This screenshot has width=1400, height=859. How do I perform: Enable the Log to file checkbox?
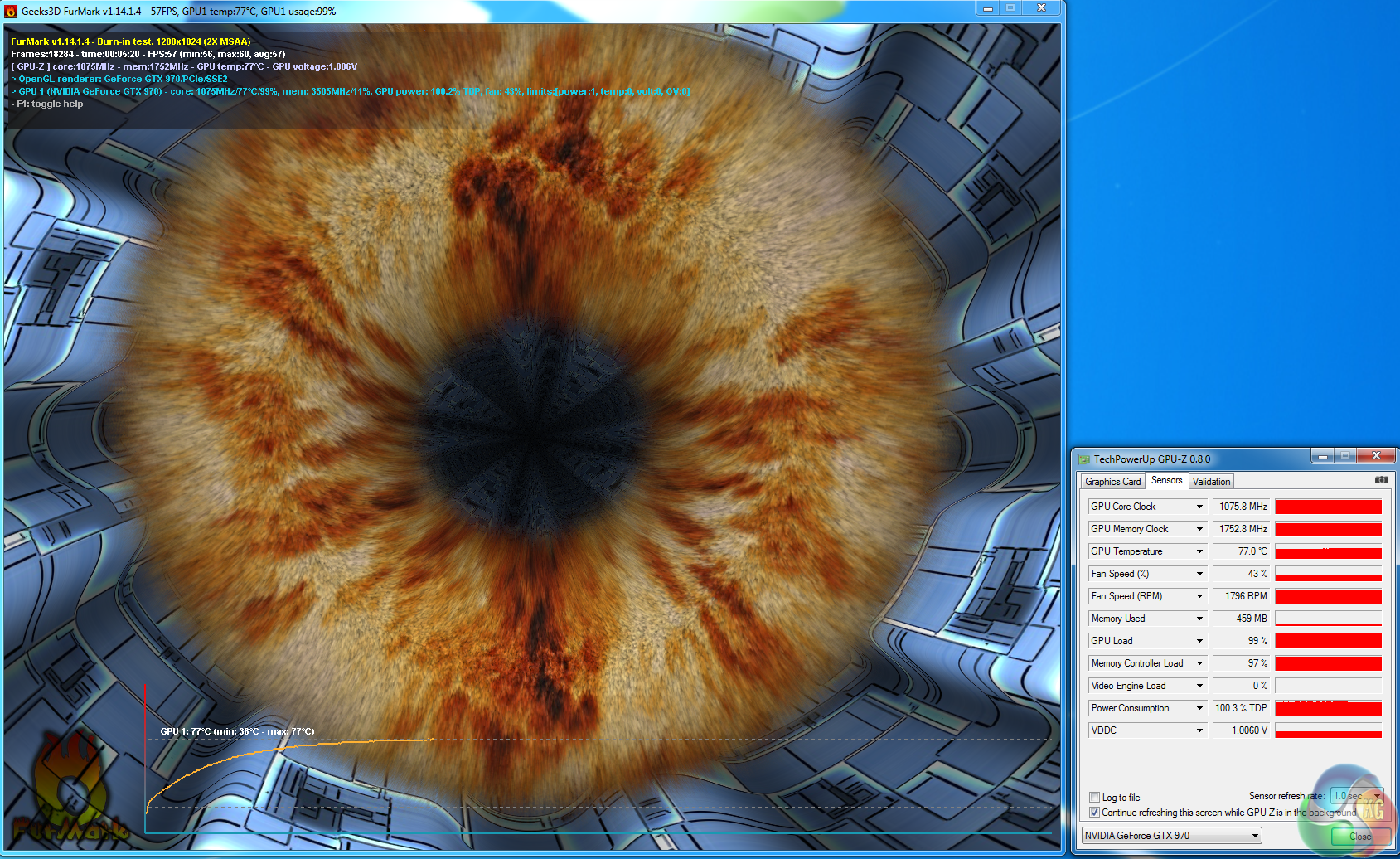(1094, 798)
